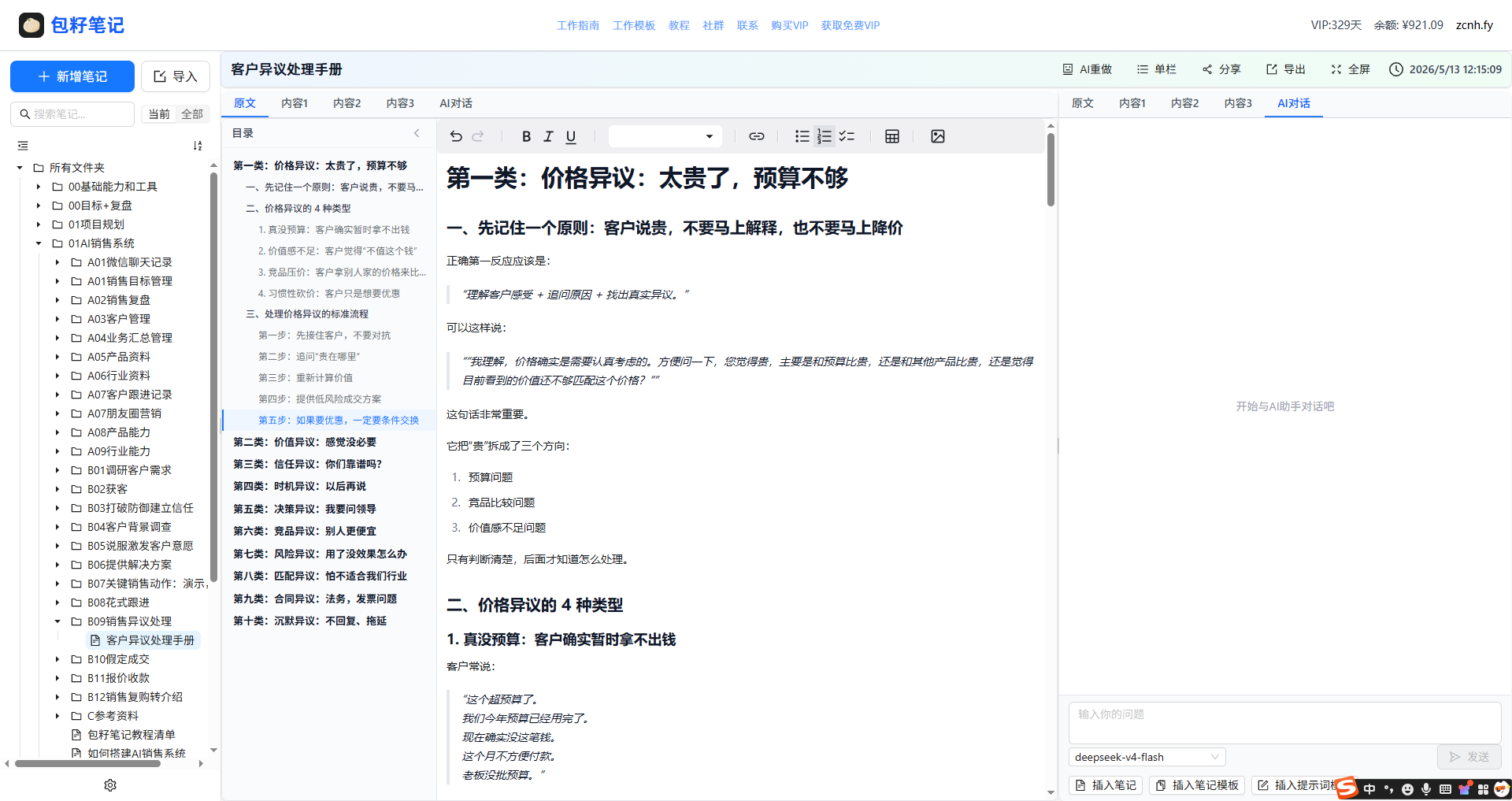Switch to 内容3 tab in right pane
The image size is (1512, 801).
[x=1238, y=103]
